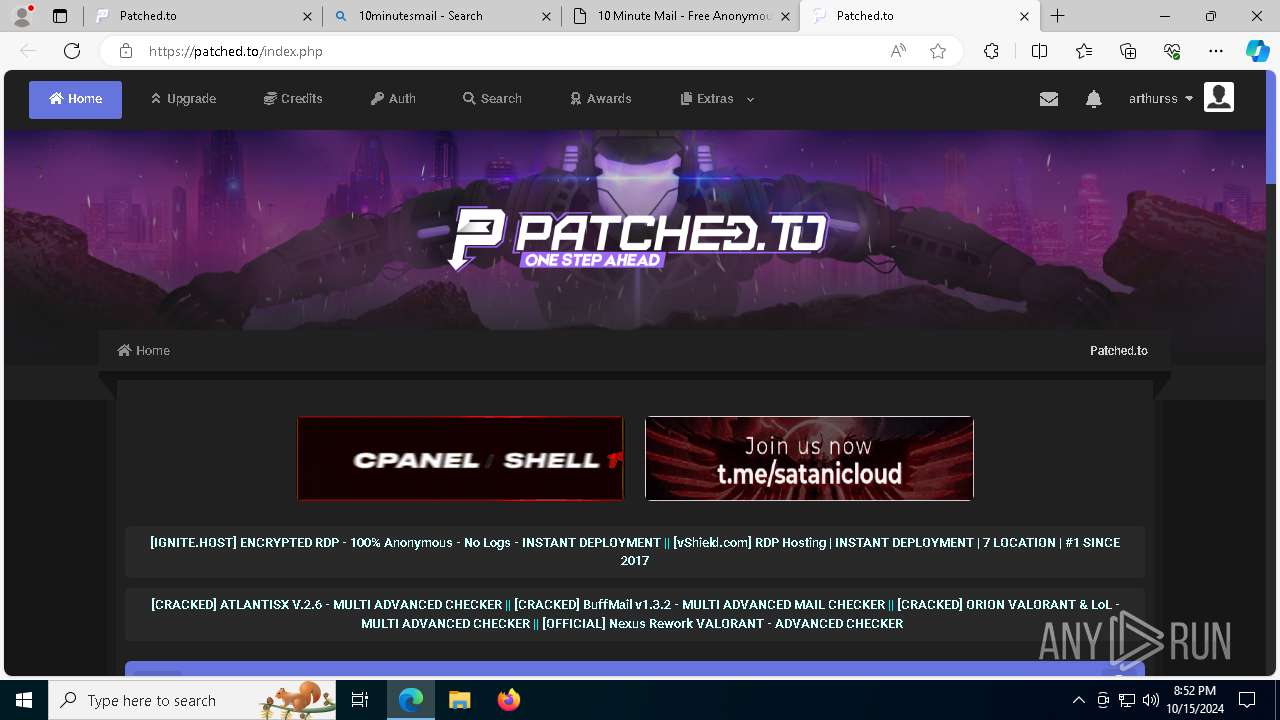This screenshot has width=1280, height=720.
Task: Launch Firefox from taskbar
Action: [509, 700]
